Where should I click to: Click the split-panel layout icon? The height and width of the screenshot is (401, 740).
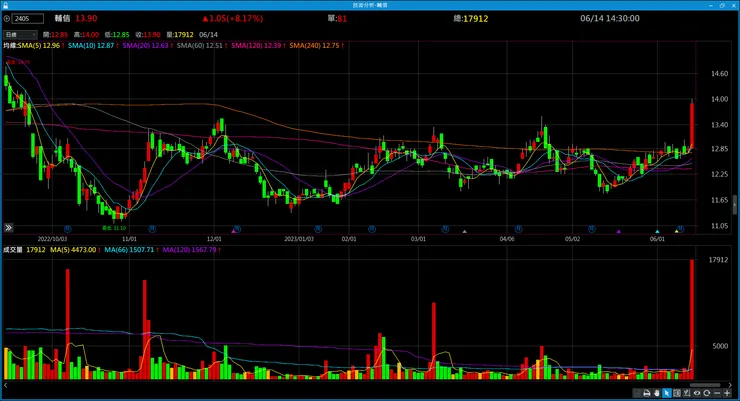point(677,393)
